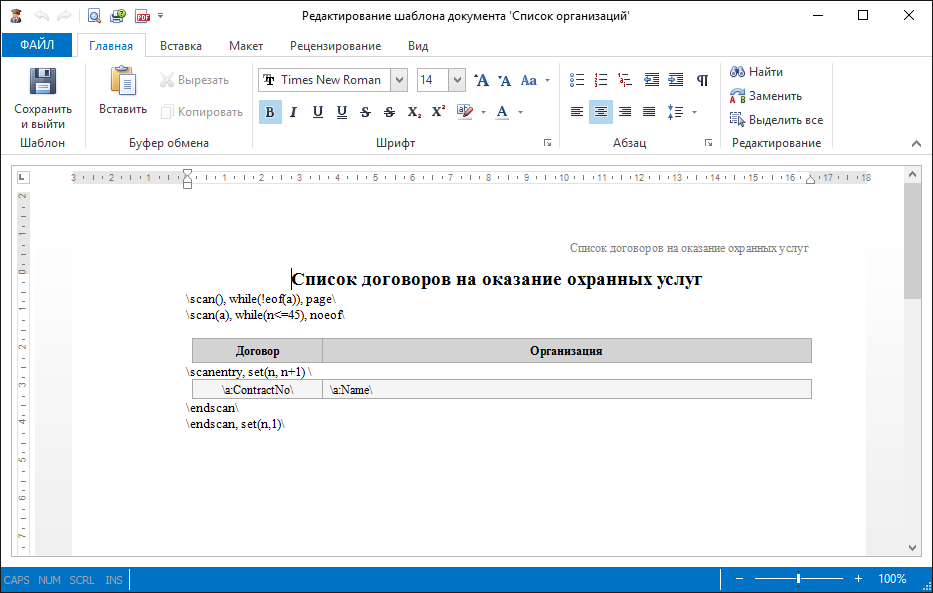Toggle double strikethrough formatting
This screenshot has width=933, height=593.
coord(389,112)
